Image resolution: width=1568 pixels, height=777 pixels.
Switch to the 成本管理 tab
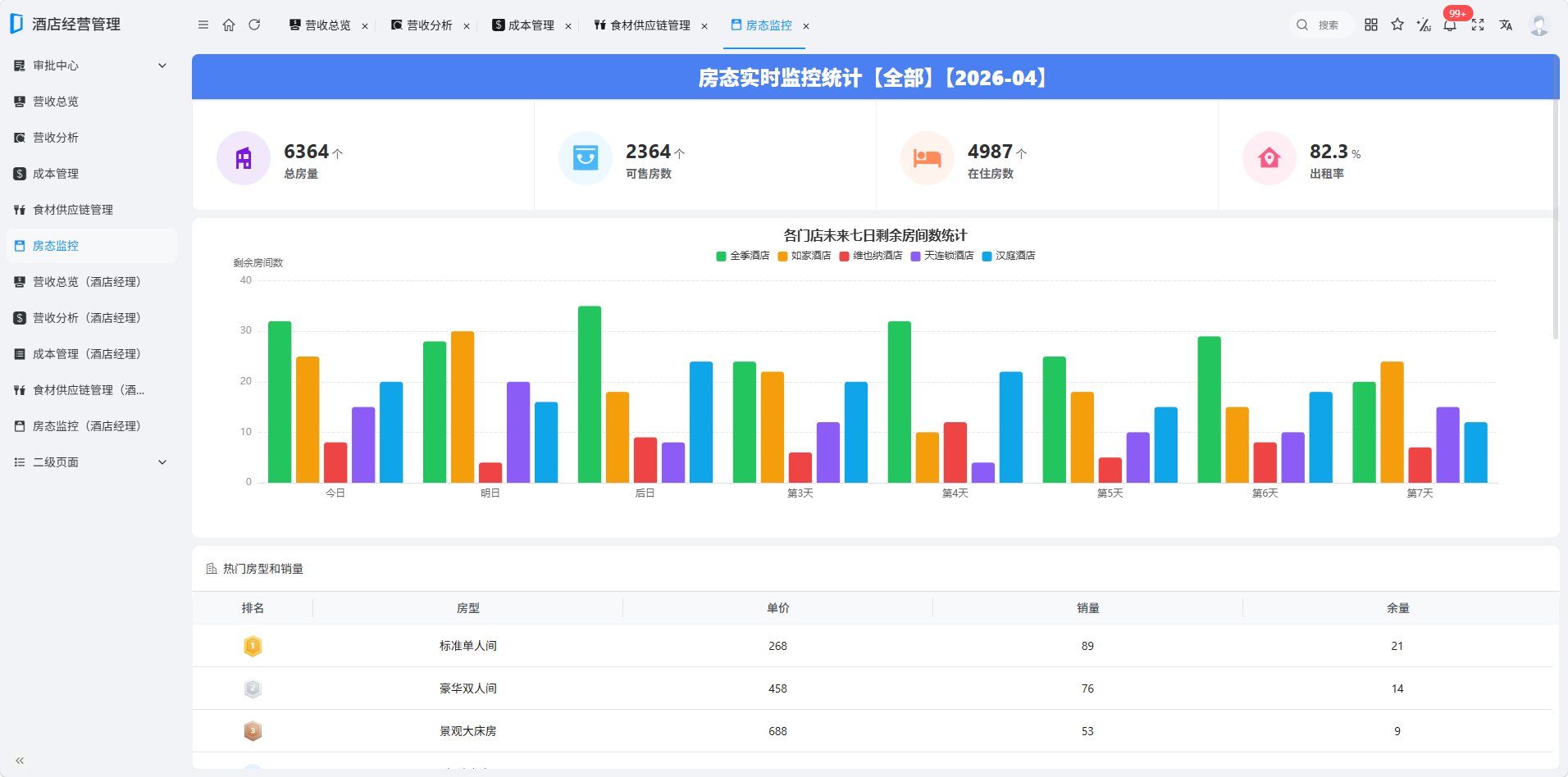[x=523, y=25]
